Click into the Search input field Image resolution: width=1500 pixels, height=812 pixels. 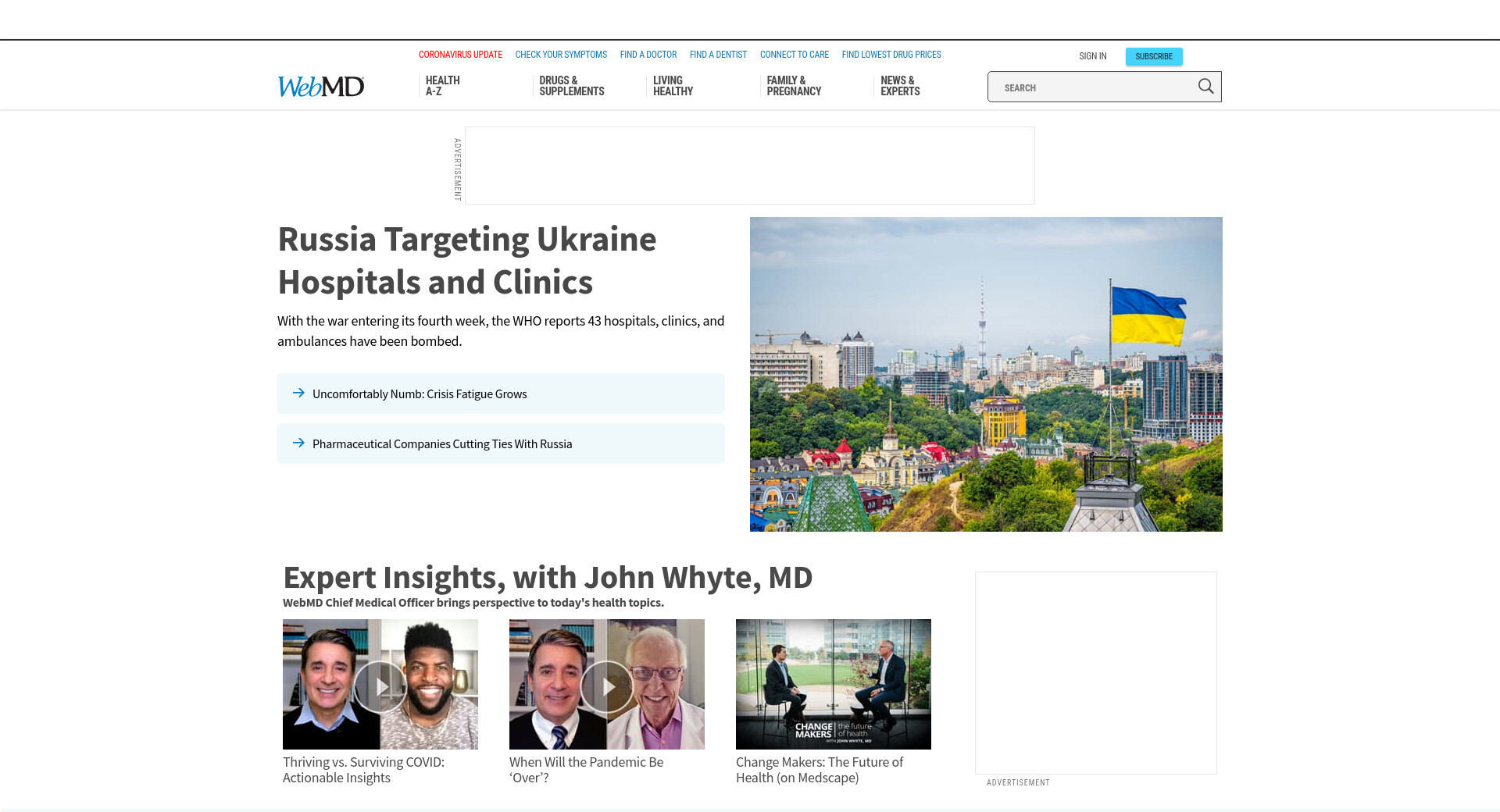1094,87
